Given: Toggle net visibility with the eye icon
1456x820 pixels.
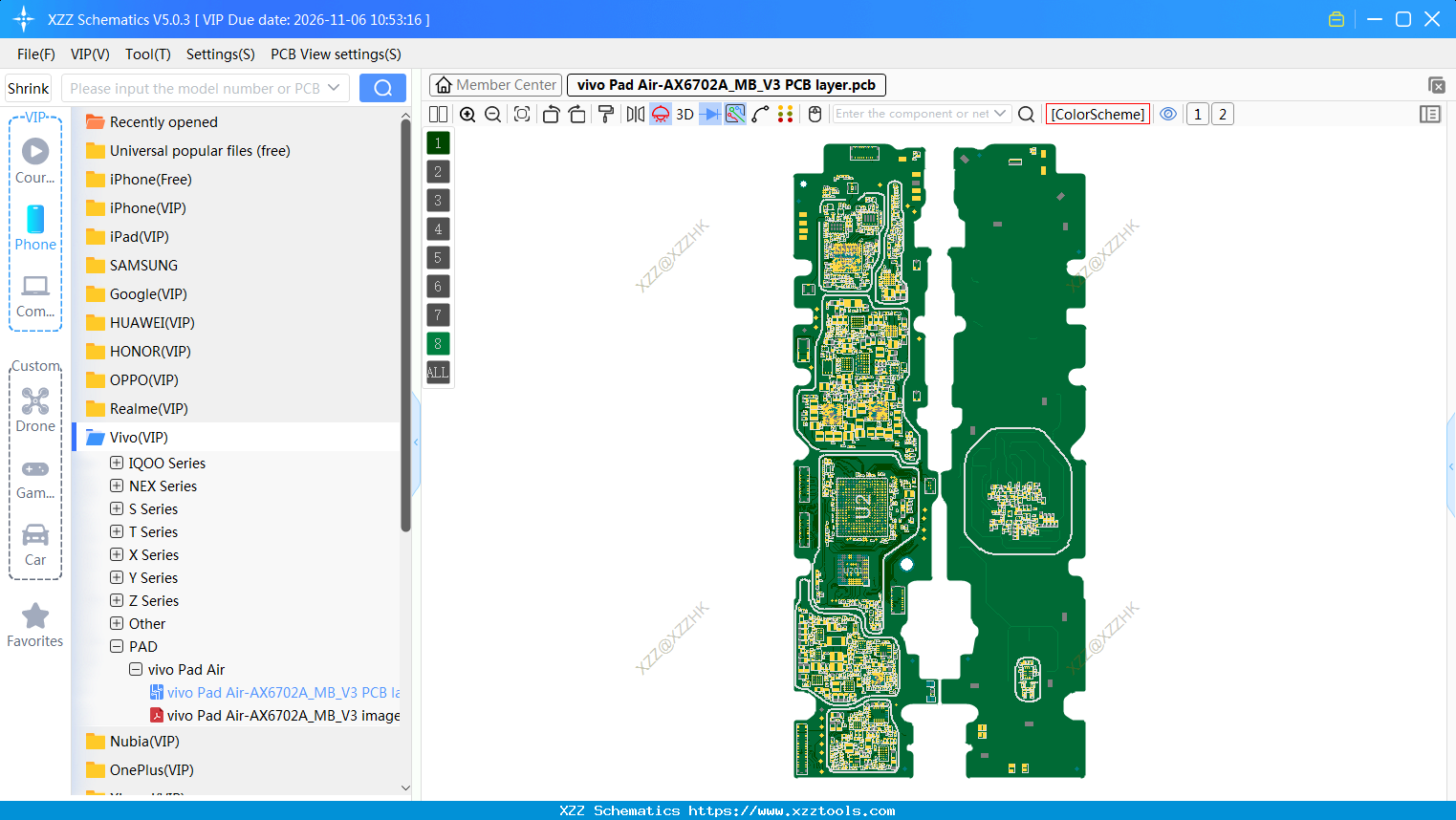Looking at the screenshot, I should coord(1168,114).
